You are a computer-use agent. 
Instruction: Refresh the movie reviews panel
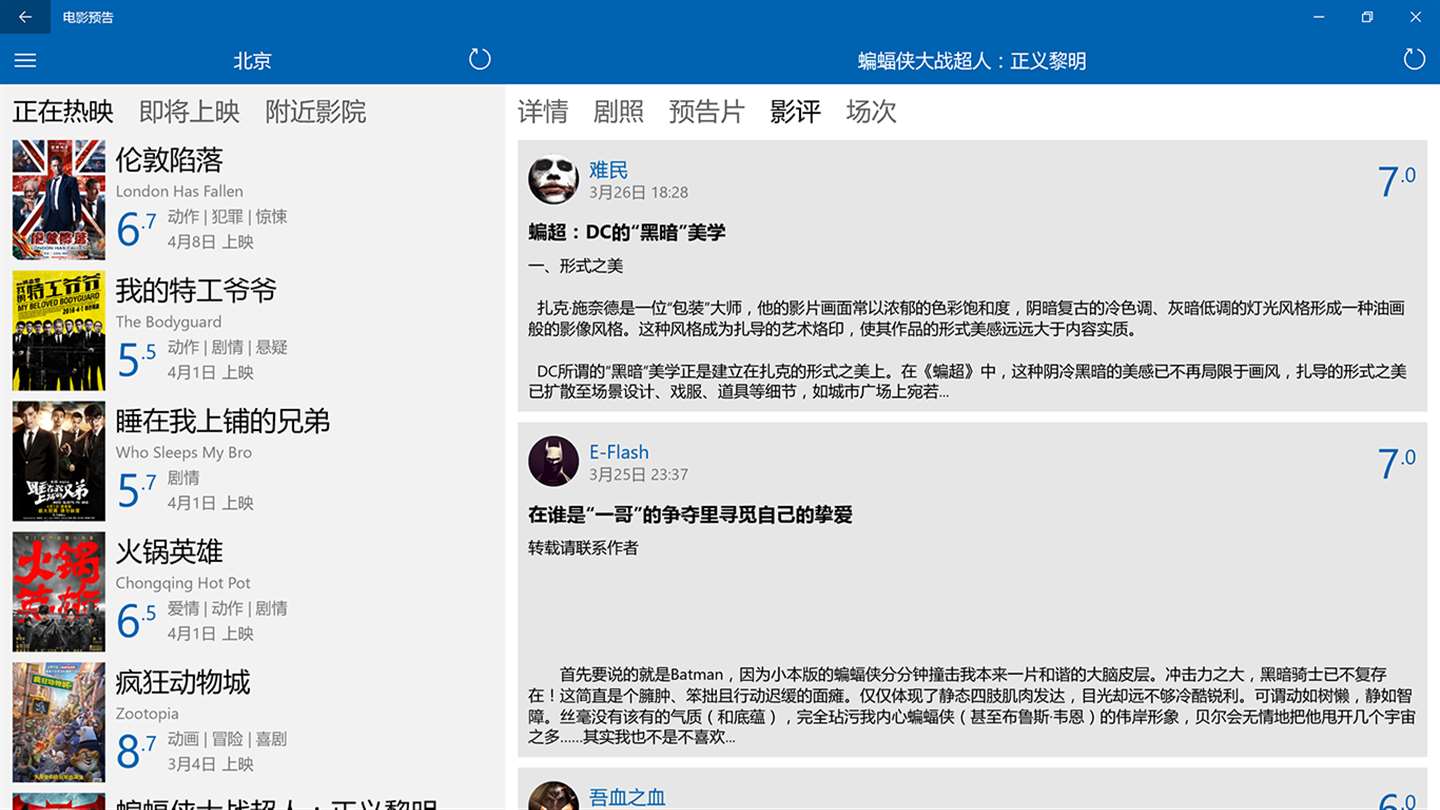pos(1414,59)
